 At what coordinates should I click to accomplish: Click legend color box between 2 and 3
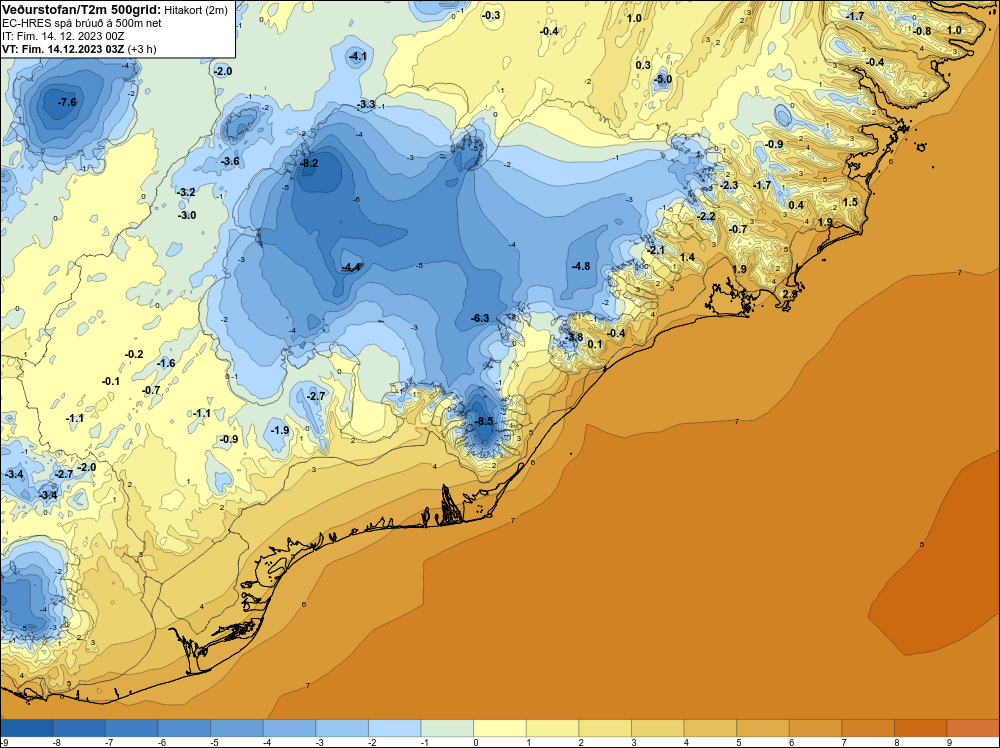point(606,728)
